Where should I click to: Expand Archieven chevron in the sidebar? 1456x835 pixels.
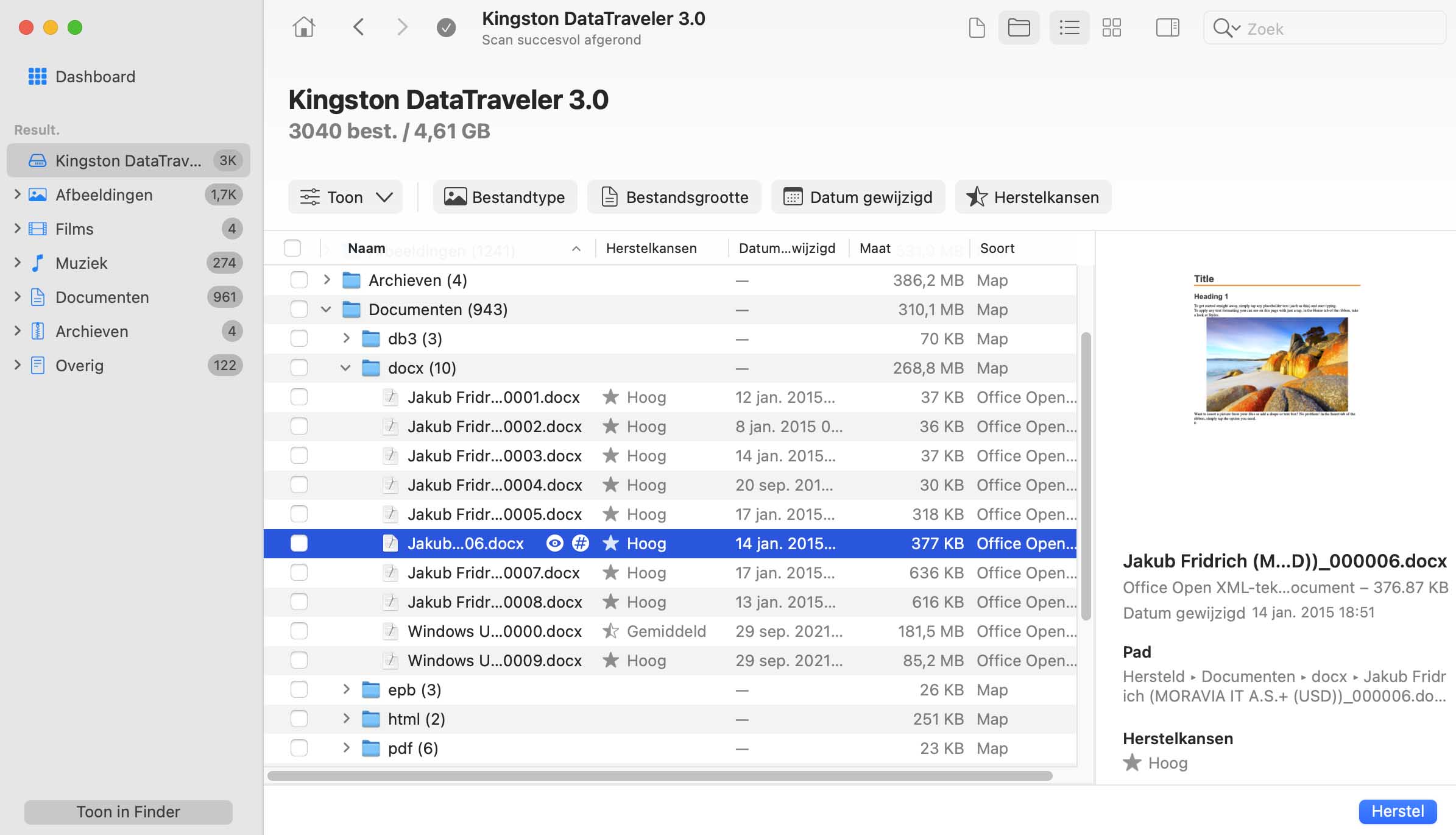coord(17,331)
